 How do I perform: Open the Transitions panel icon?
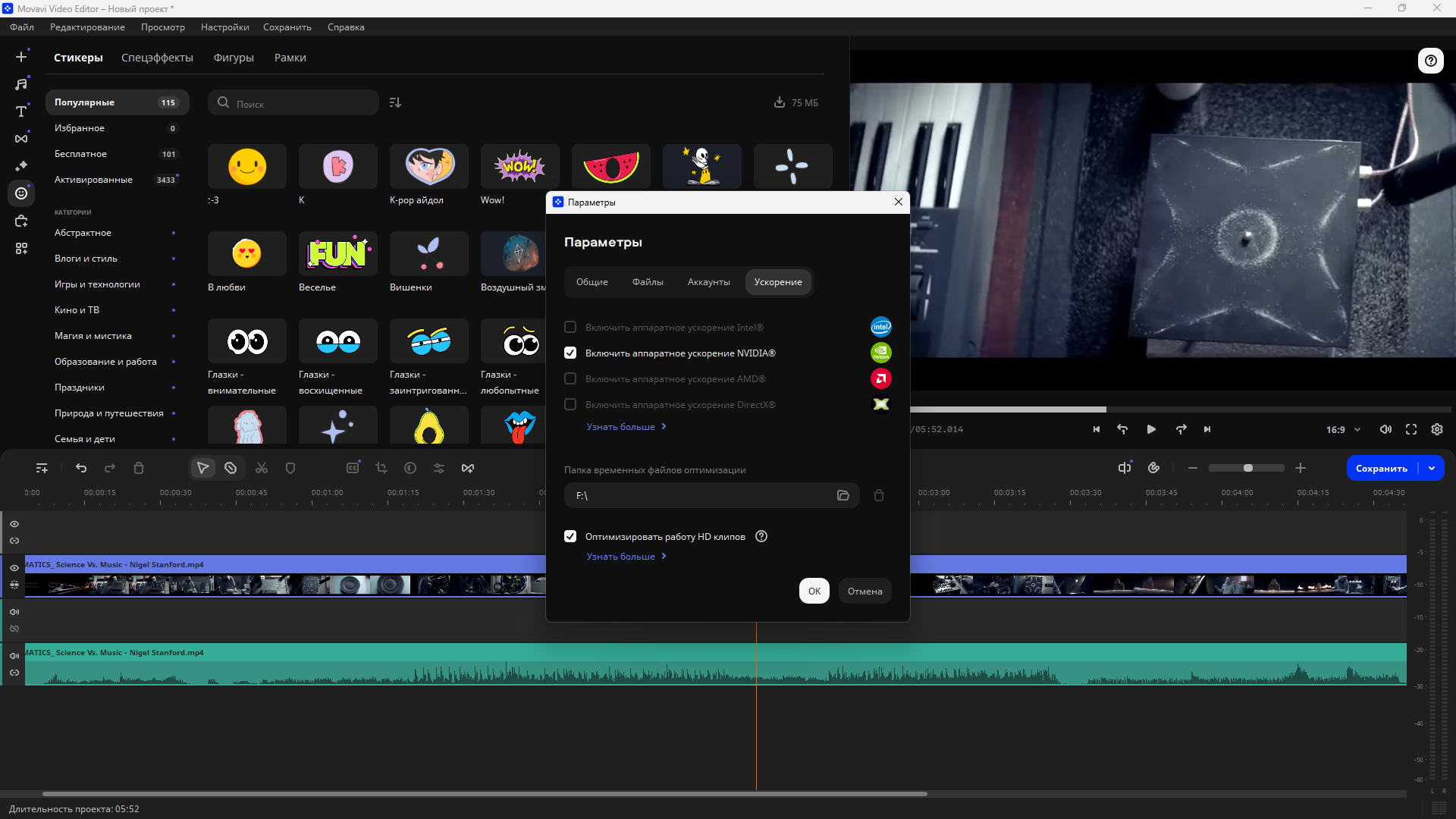click(21, 139)
